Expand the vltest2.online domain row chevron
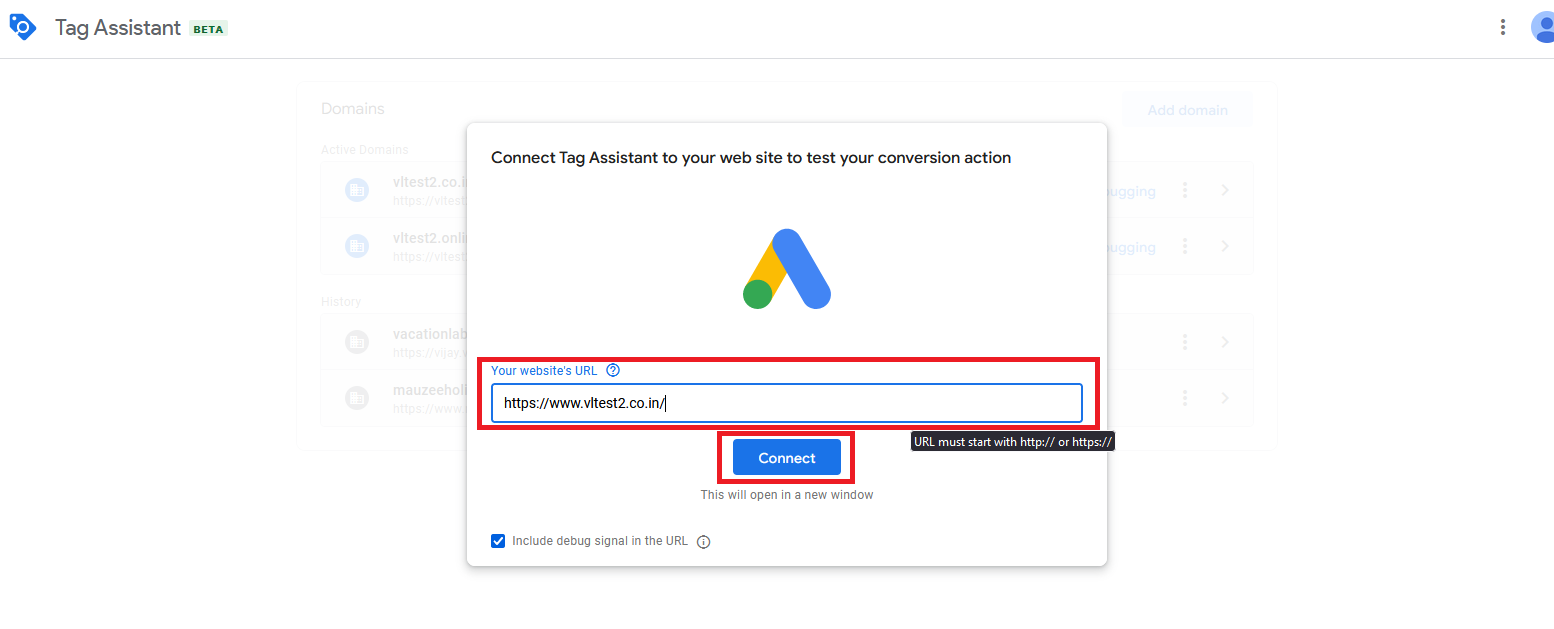This screenshot has height=629, width=1554. tap(1225, 246)
